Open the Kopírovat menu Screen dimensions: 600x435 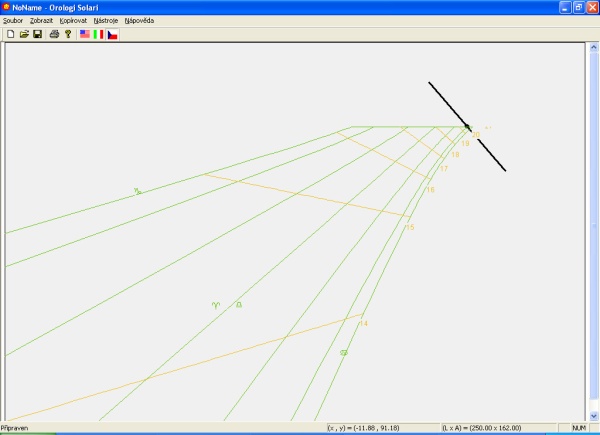pyautogui.click(x=73, y=20)
